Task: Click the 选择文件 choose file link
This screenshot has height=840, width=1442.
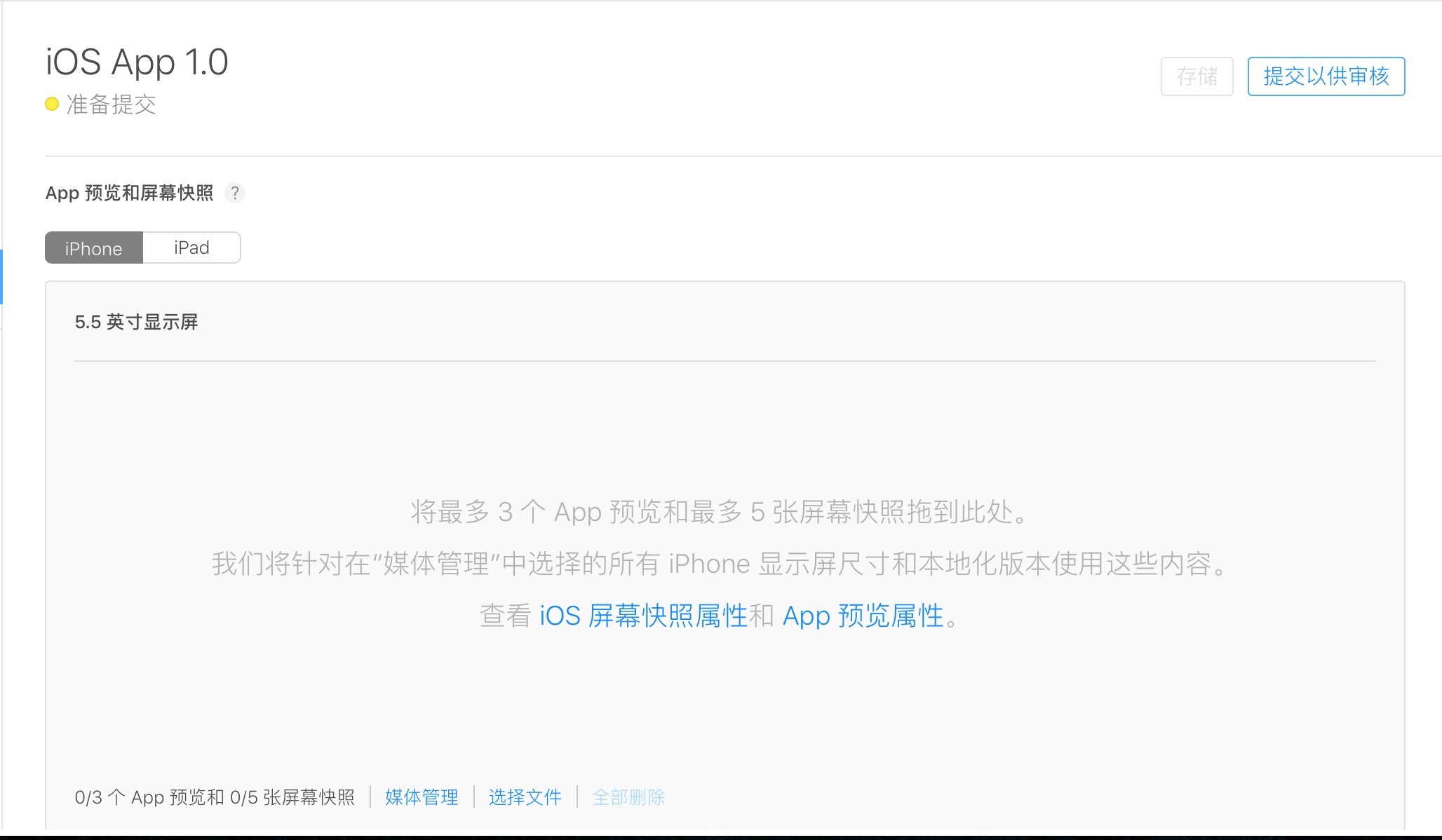Action: [x=525, y=797]
